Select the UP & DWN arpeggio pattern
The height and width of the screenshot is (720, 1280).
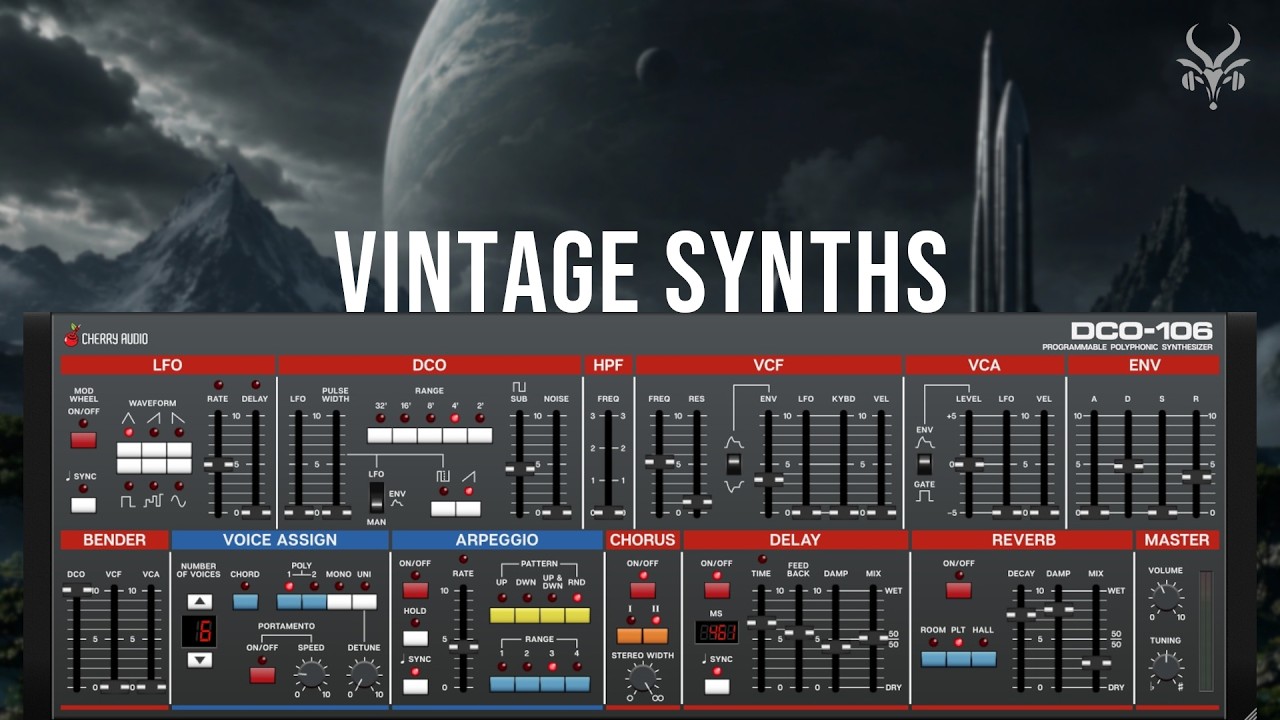click(x=552, y=615)
